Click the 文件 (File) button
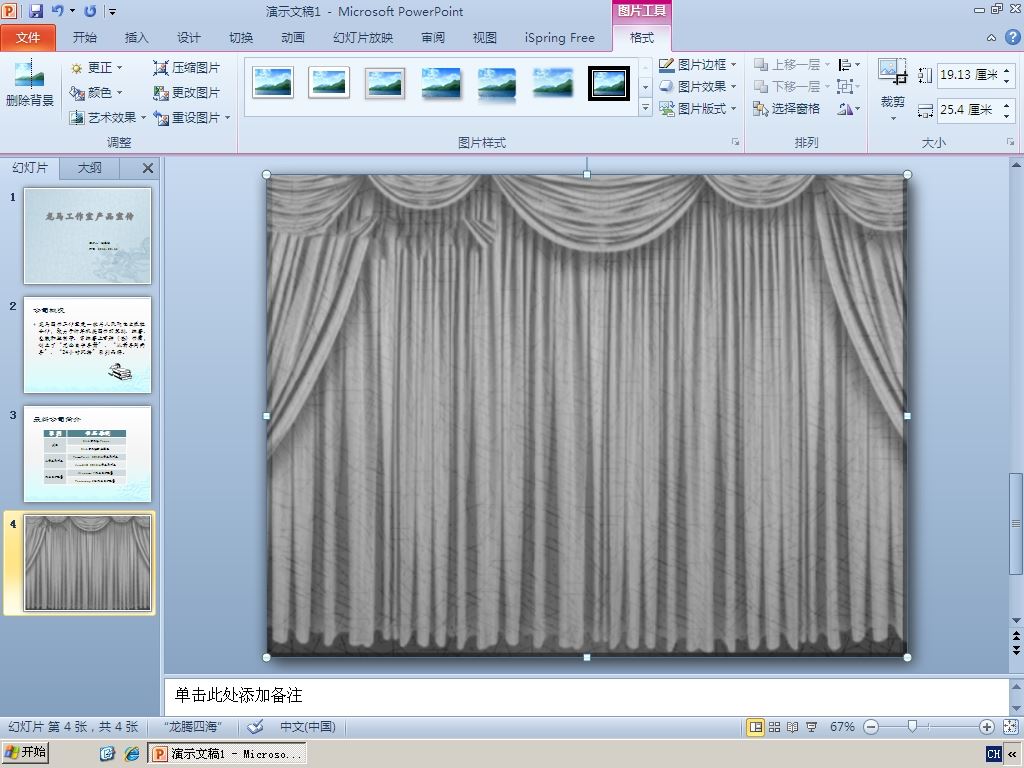The width and height of the screenshot is (1024, 768). 28,38
